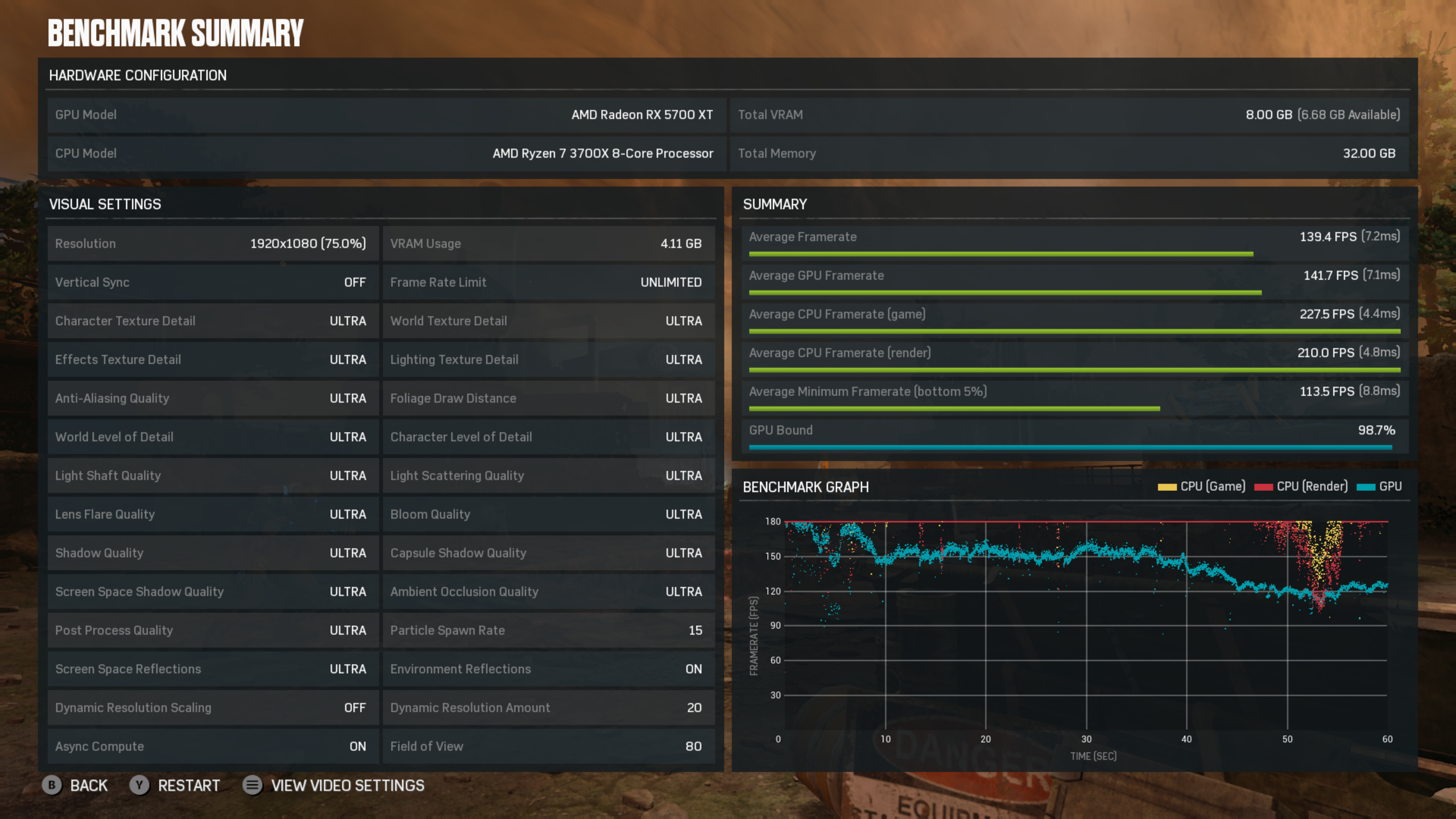Select Light Scattering Quality row
This screenshot has width=1456, height=819.
[549, 475]
